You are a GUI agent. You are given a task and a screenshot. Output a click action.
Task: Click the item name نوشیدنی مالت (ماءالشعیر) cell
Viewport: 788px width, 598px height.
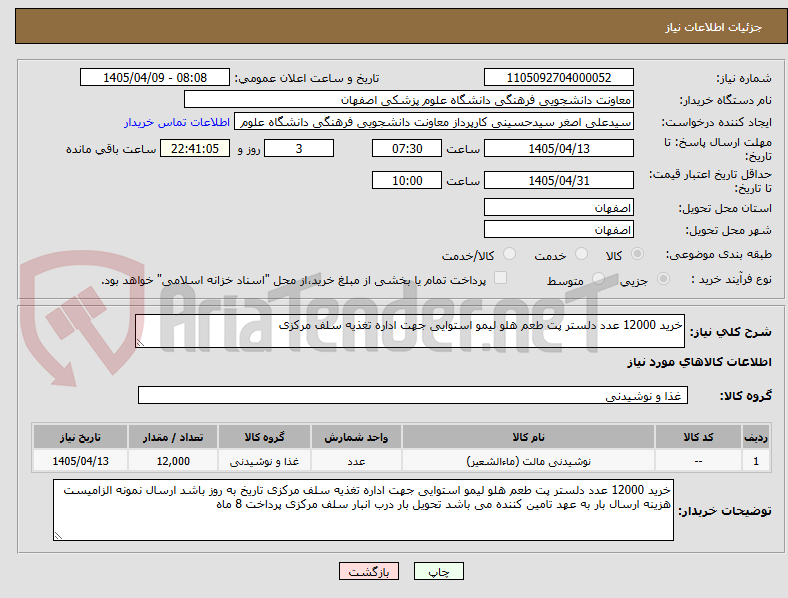[x=528, y=461]
